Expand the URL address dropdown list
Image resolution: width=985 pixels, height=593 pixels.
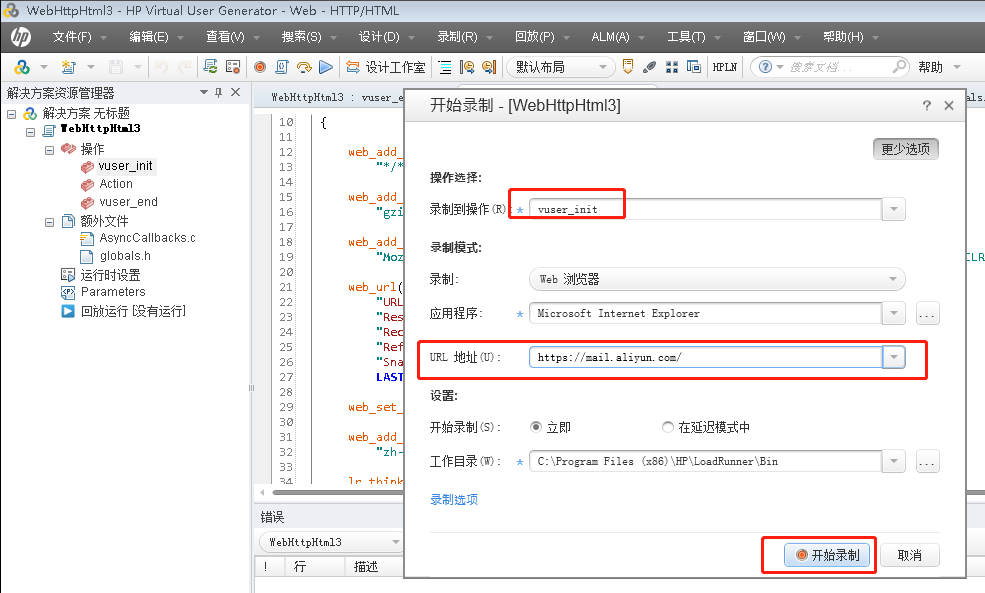[894, 357]
